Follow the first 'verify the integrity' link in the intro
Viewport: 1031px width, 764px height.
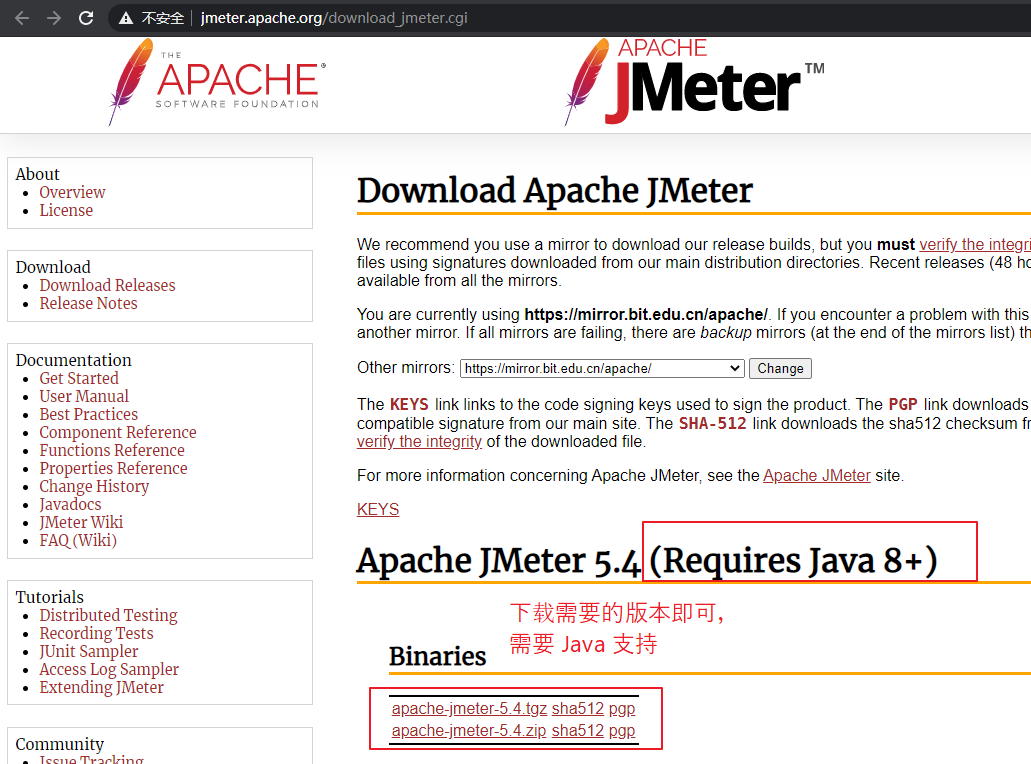(974, 245)
